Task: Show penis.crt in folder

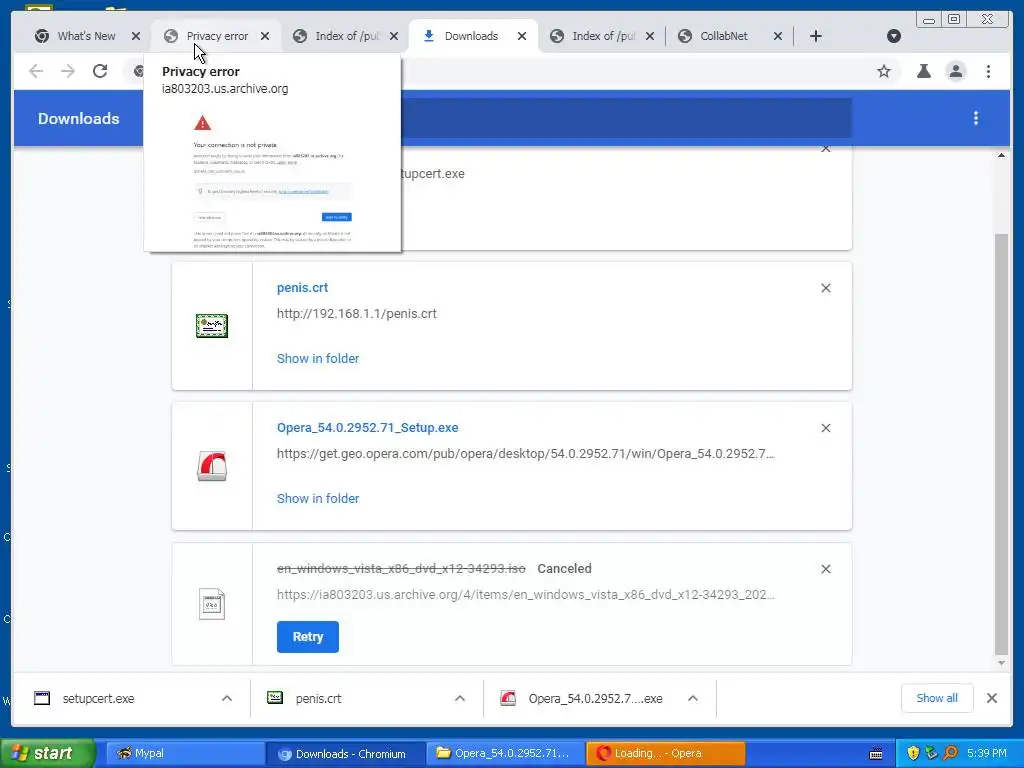Action: pyautogui.click(x=318, y=359)
